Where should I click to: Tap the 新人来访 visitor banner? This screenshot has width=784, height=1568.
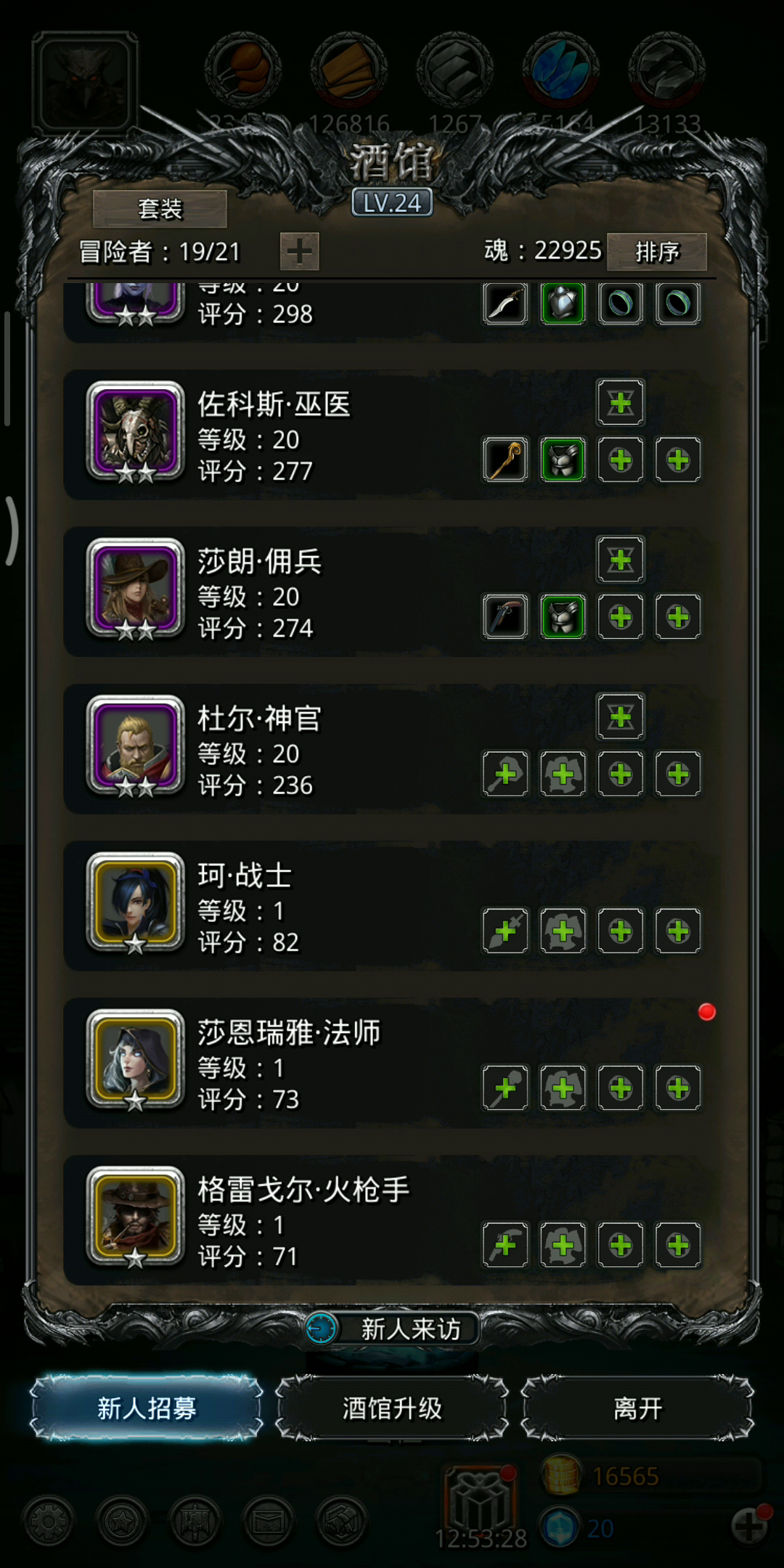click(x=392, y=1329)
